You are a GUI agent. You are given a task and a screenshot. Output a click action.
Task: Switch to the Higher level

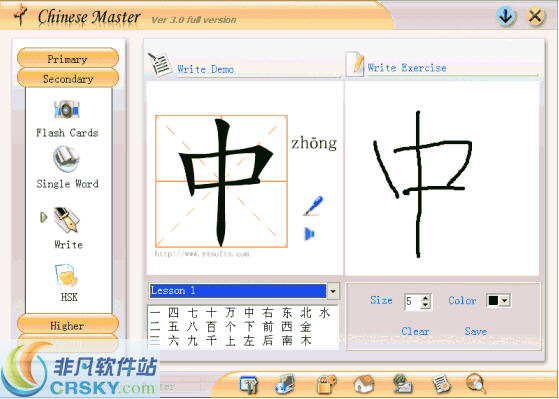coord(68,325)
